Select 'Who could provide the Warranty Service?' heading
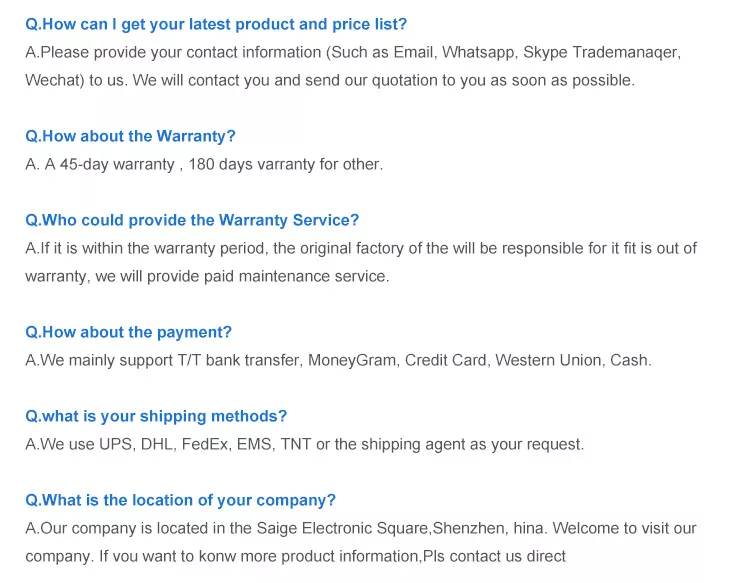This screenshot has width=750, height=583. pos(192,220)
